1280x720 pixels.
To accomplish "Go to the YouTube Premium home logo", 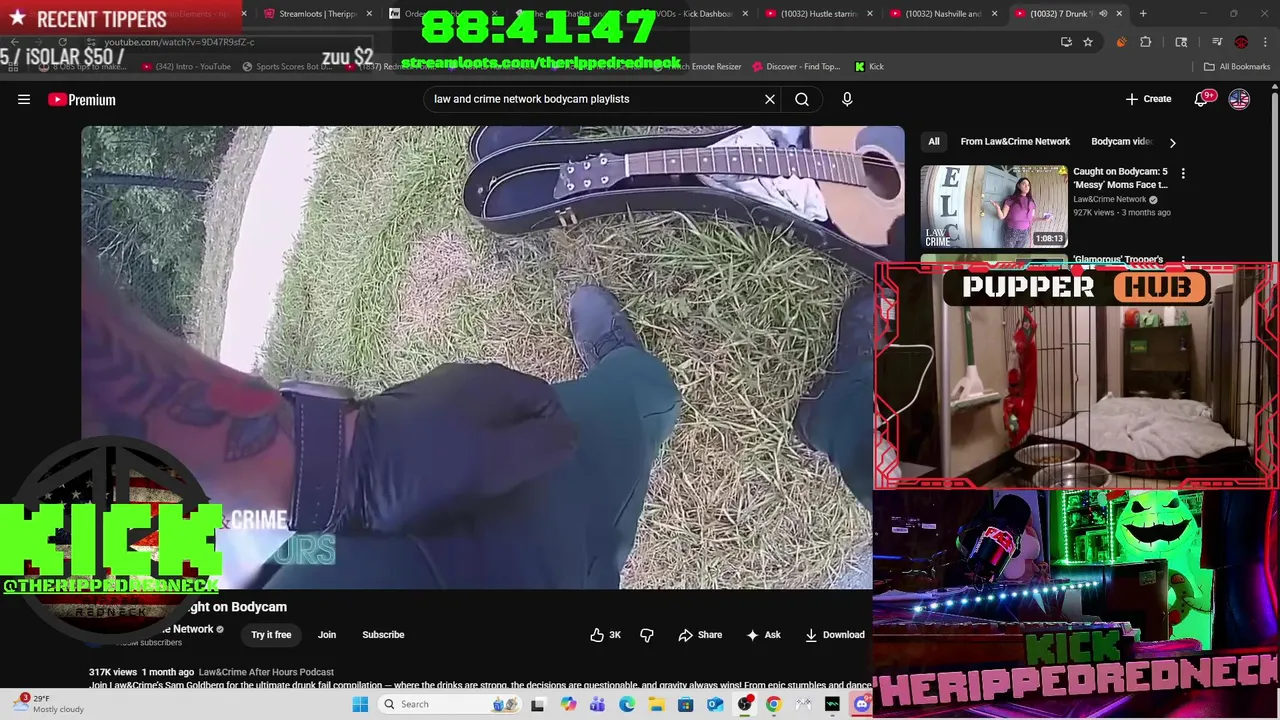I will pyautogui.click(x=82, y=99).
